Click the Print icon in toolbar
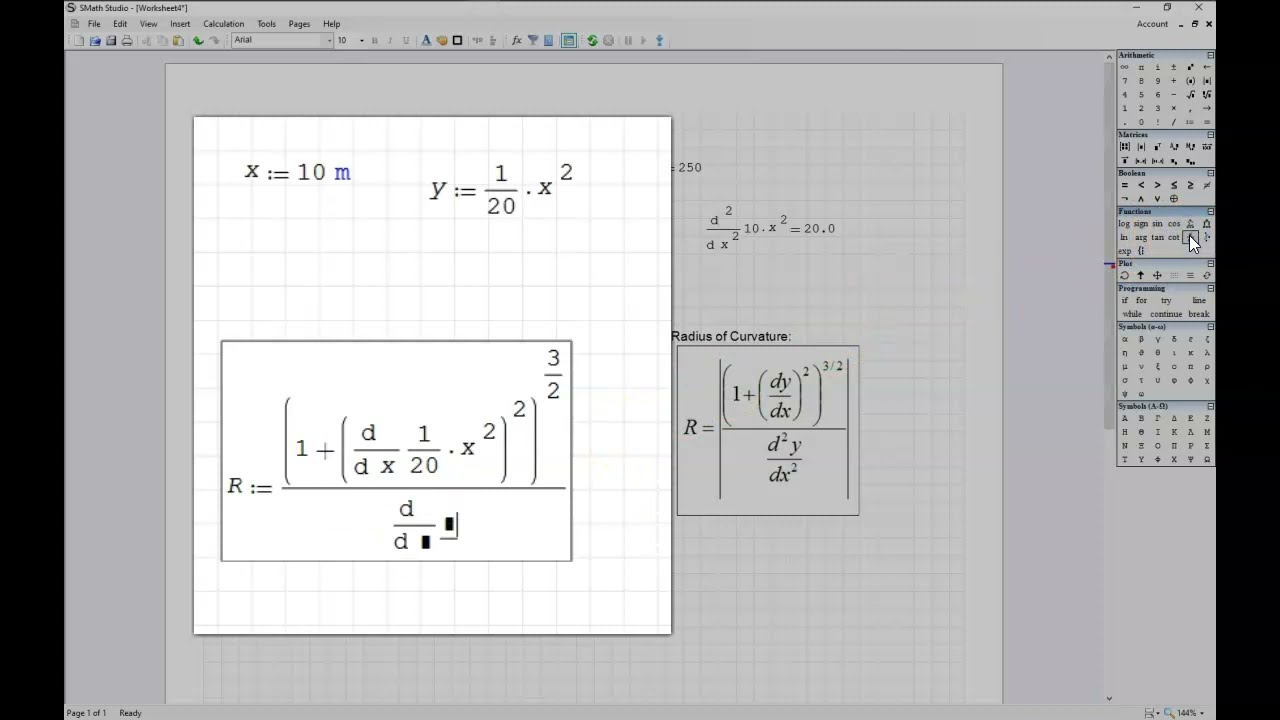 [127, 40]
